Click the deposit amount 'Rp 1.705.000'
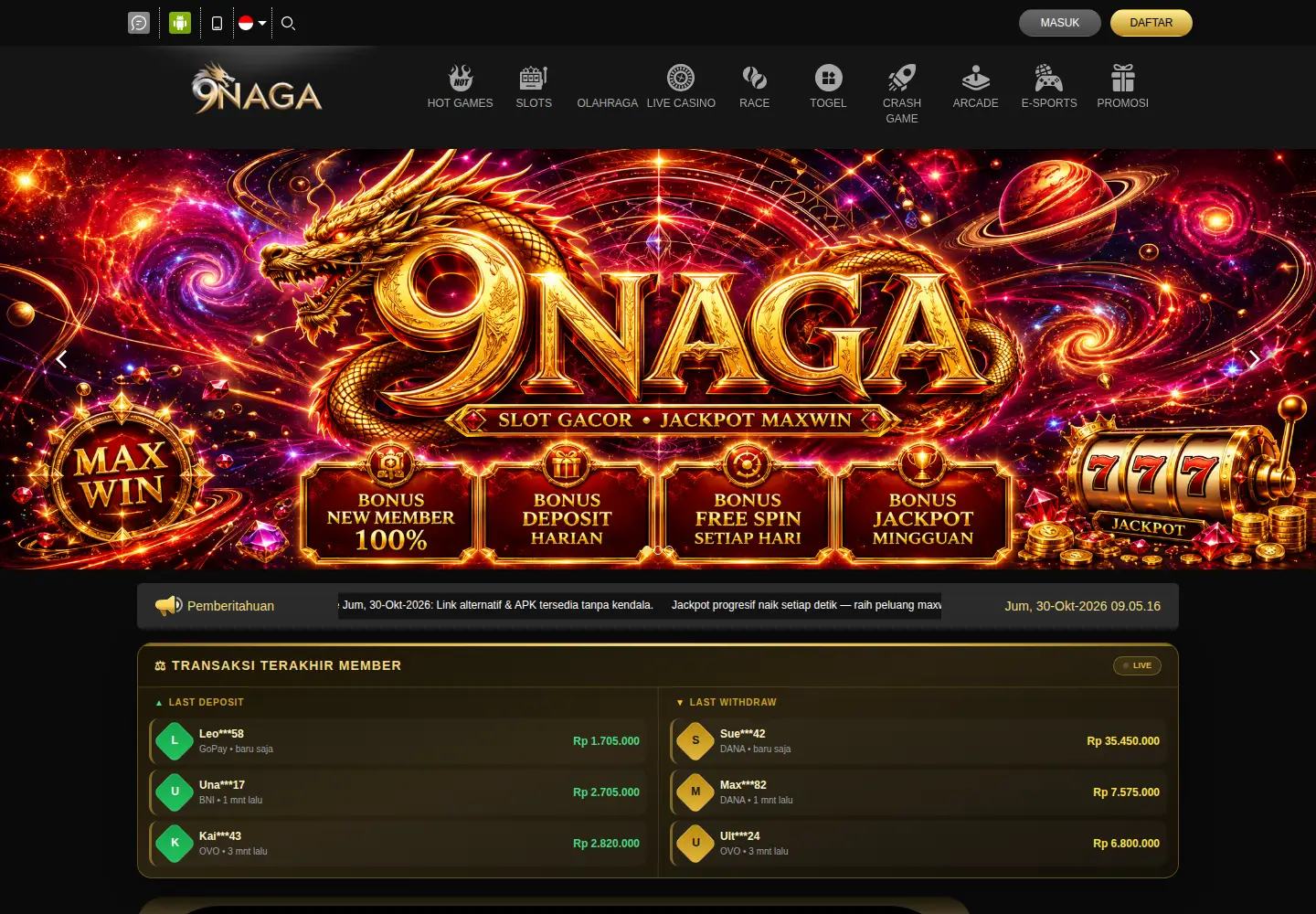 pyautogui.click(x=606, y=741)
